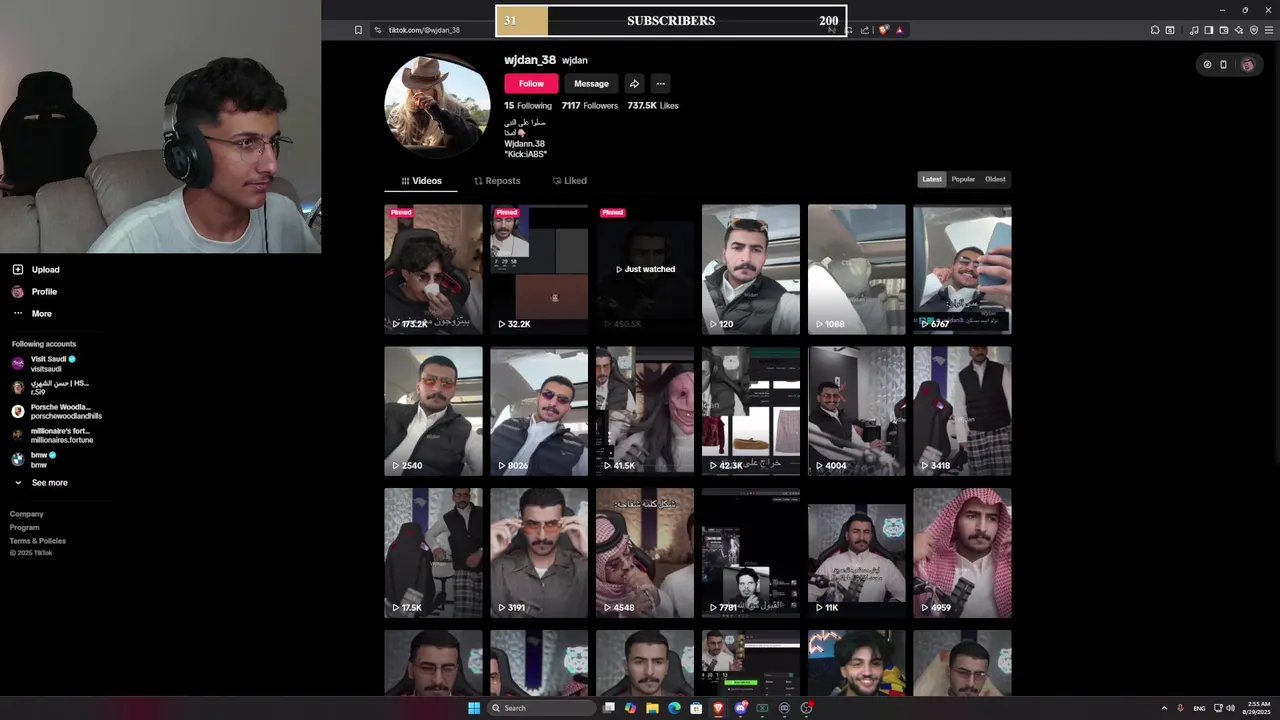Share the page using address bar share icon
Screen dimensions: 1280x720
[865, 30]
